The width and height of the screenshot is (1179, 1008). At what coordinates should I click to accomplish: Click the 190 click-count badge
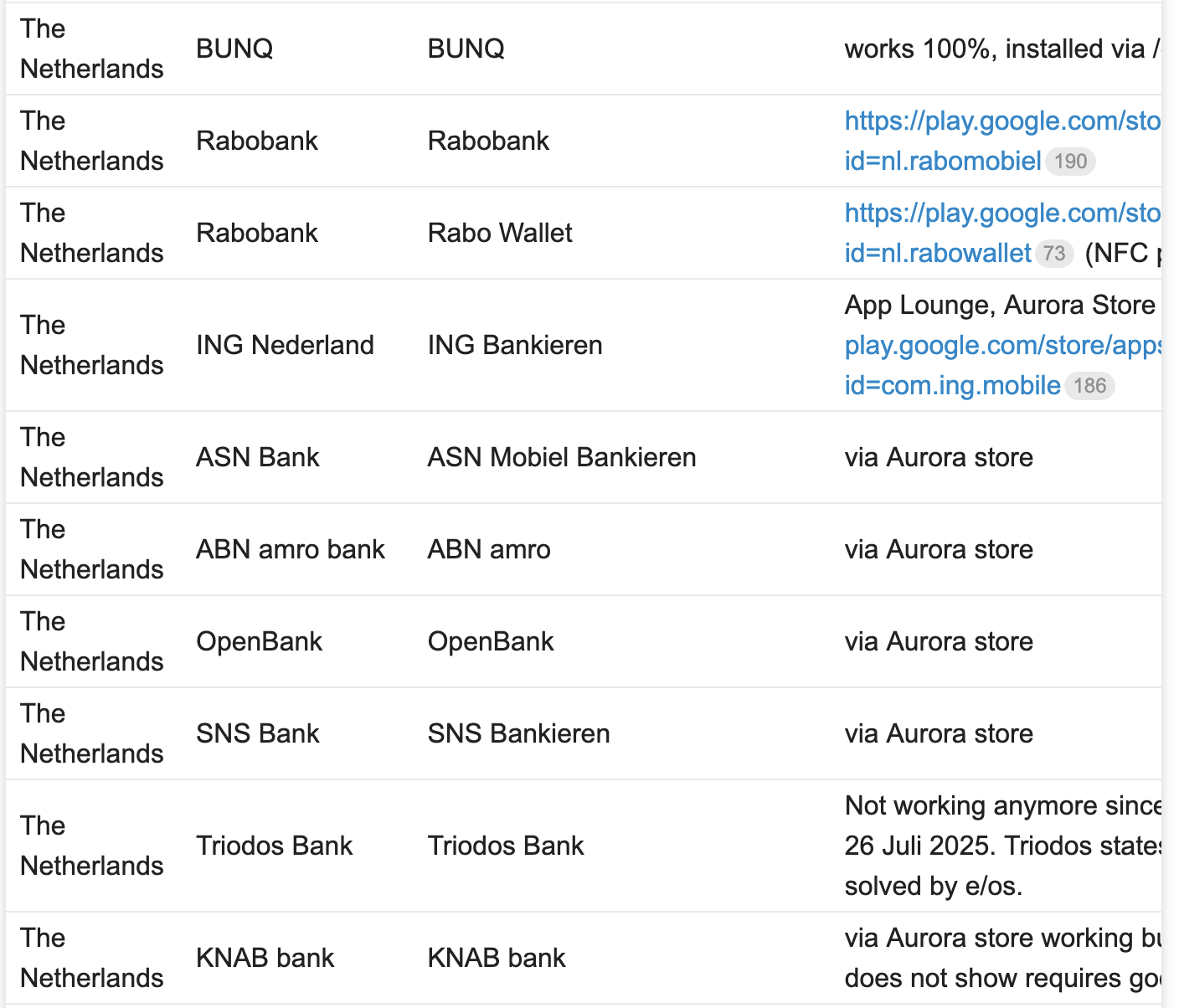click(x=1070, y=162)
